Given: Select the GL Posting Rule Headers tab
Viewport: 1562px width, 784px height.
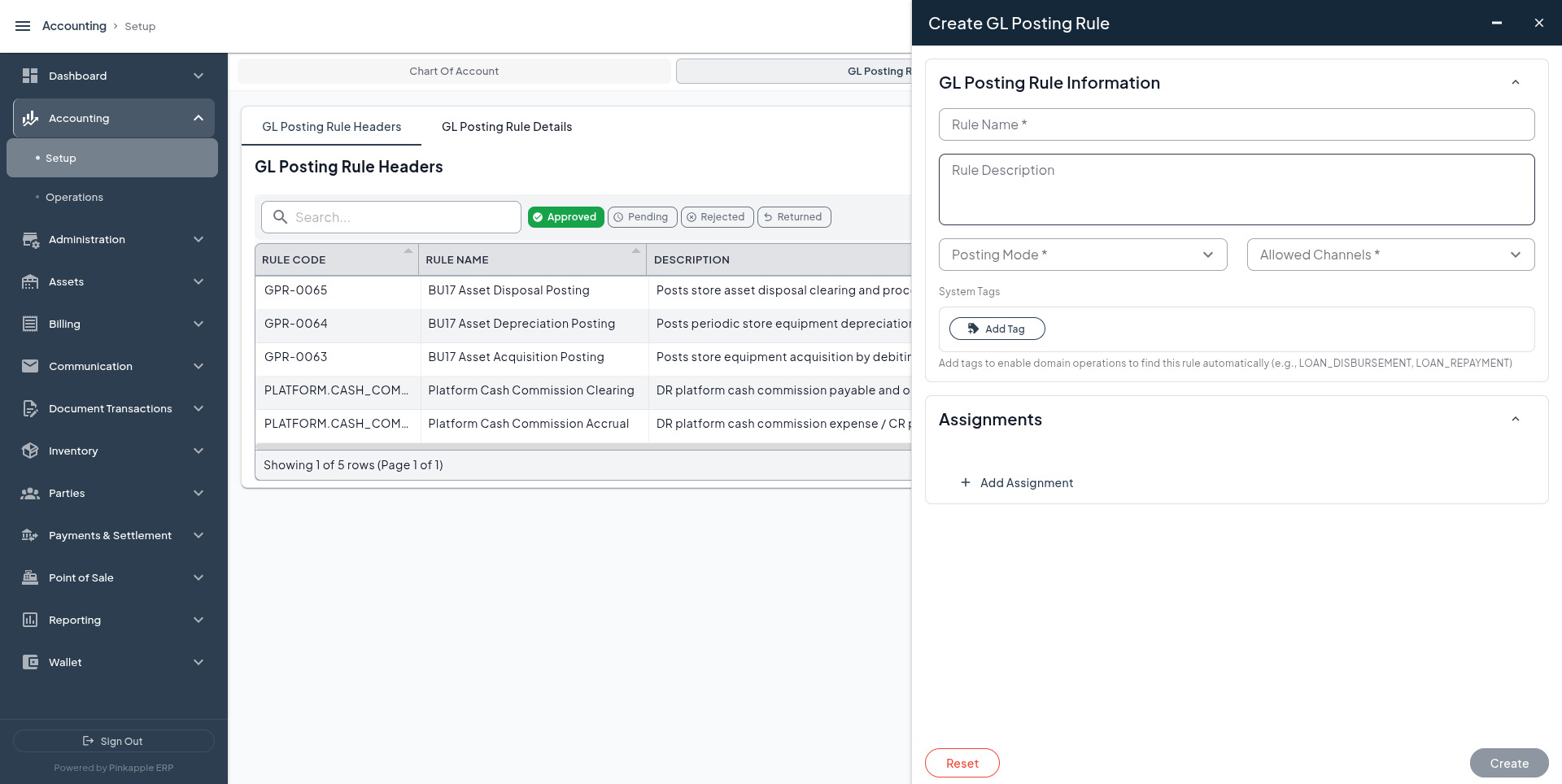Looking at the screenshot, I should [331, 127].
